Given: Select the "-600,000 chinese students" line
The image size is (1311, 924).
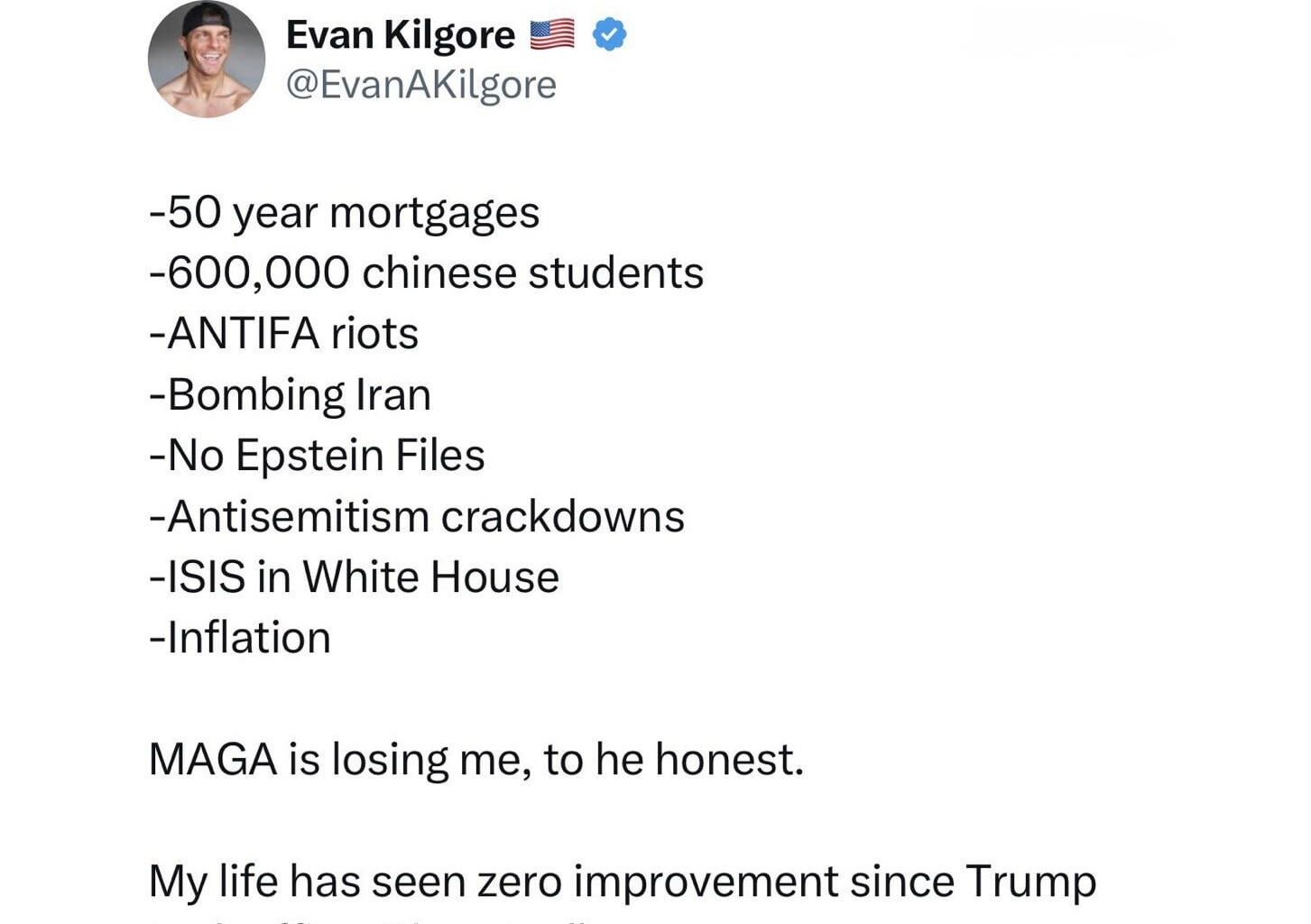Looking at the screenshot, I should point(426,273).
